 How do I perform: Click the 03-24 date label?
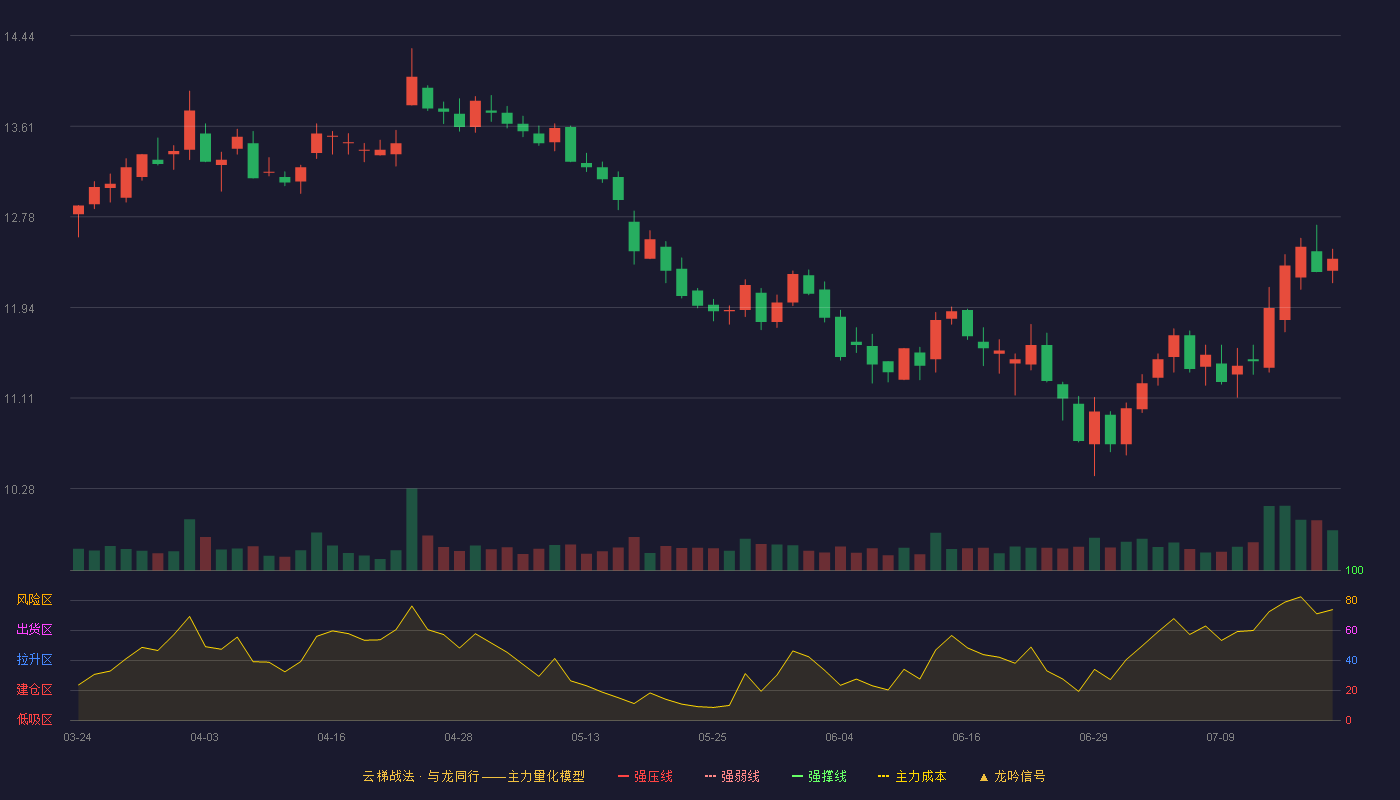[77, 737]
